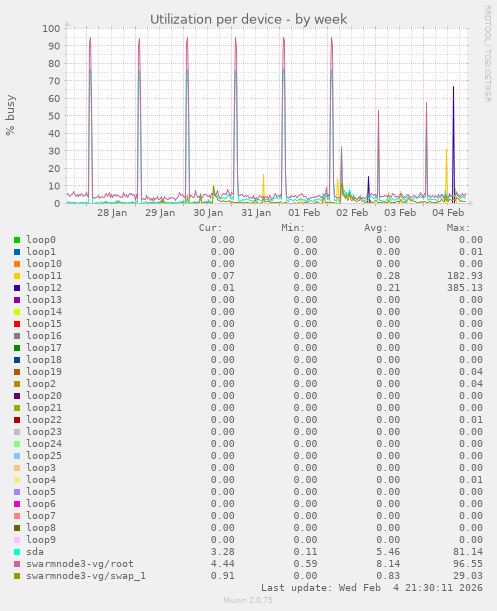Click the 'Last update' timestamp text
The height and width of the screenshot is (611, 497).
372,588
